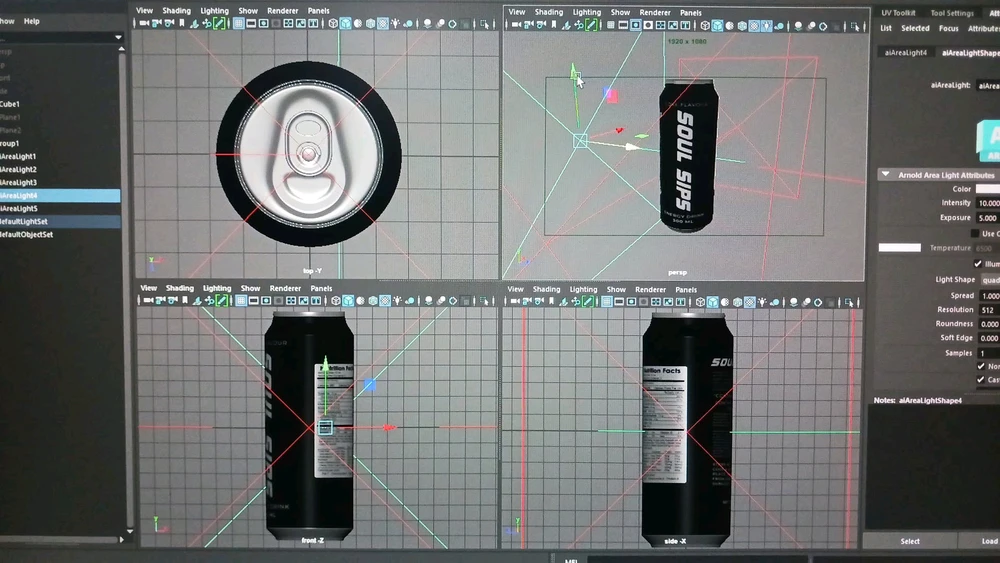This screenshot has height=563, width=1000.
Task: Enable Wireframe shading icon in persp viewport
Action: (705, 25)
